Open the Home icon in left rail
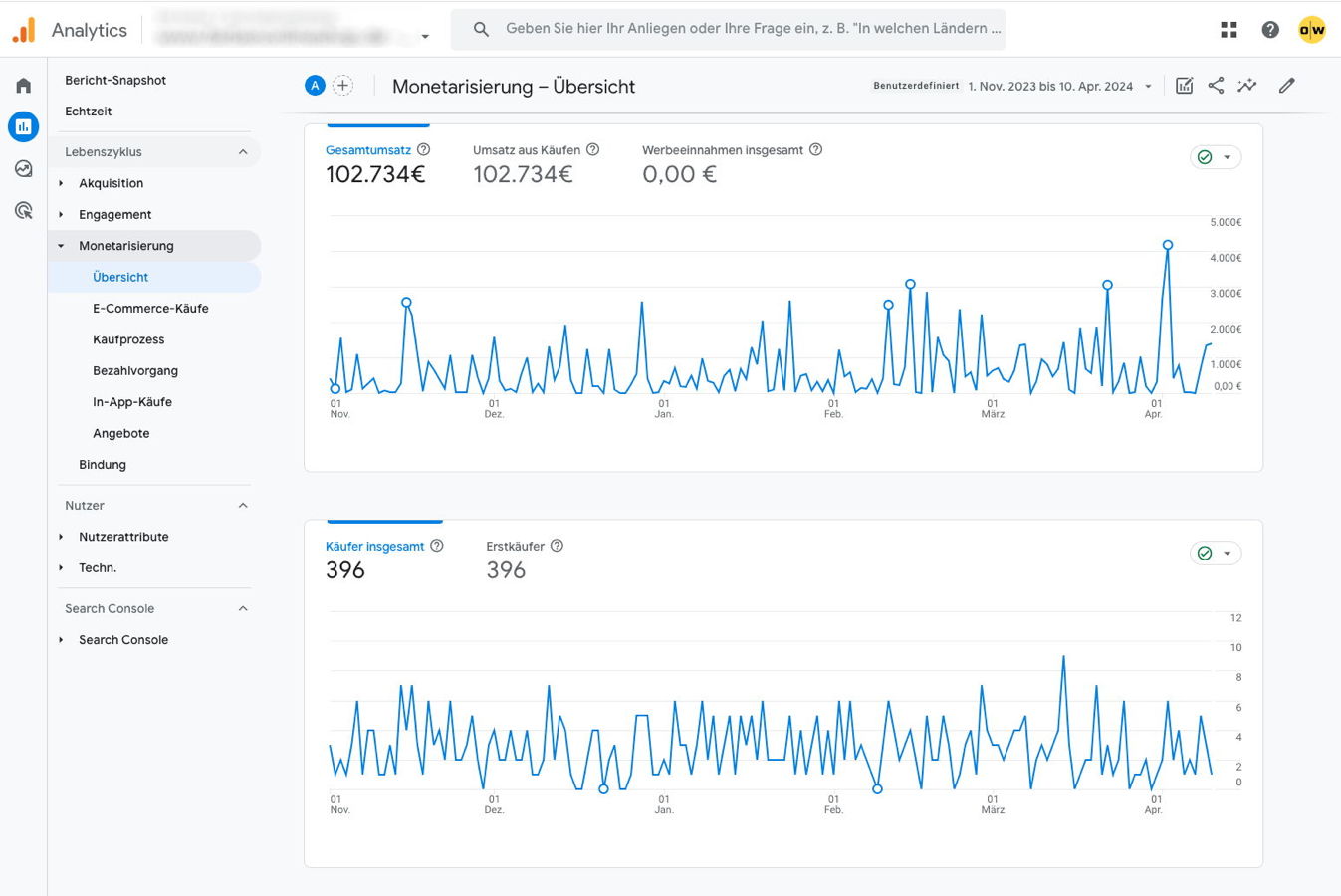This screenshot has height=896, width=1341. (23, 86)
